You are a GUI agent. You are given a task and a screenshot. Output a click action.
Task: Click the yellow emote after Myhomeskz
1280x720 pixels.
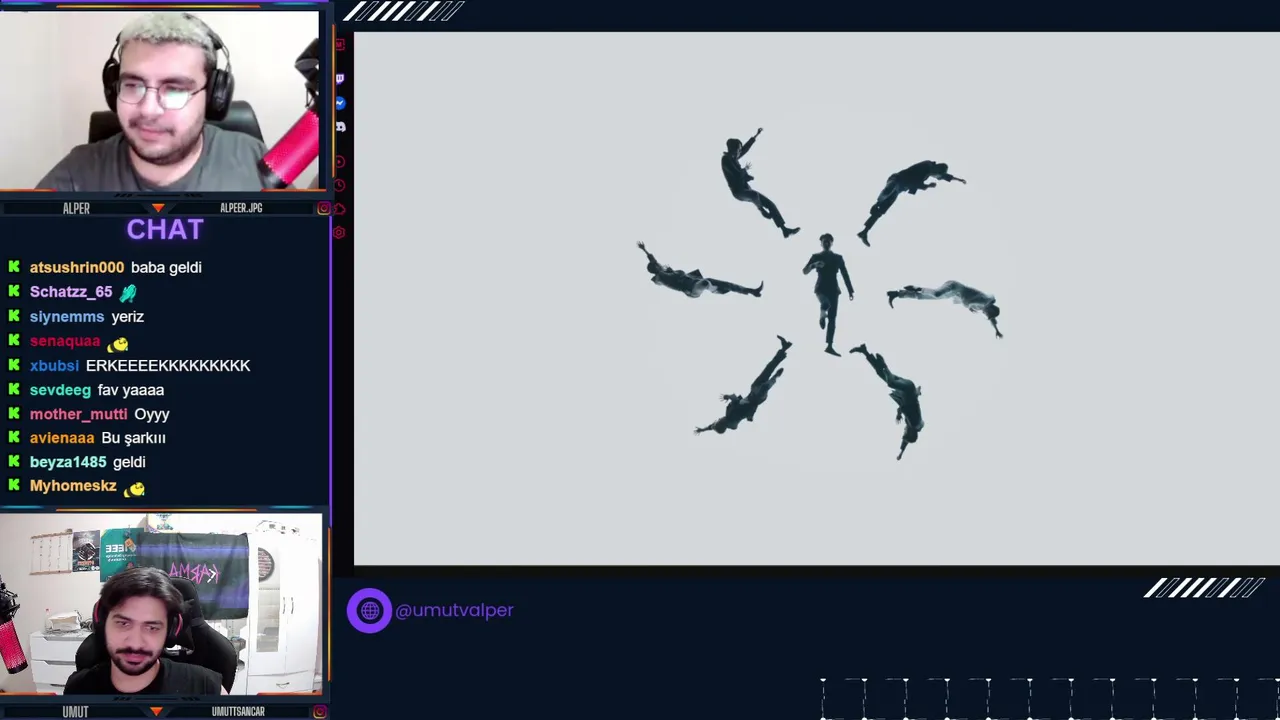coord(134,488)
